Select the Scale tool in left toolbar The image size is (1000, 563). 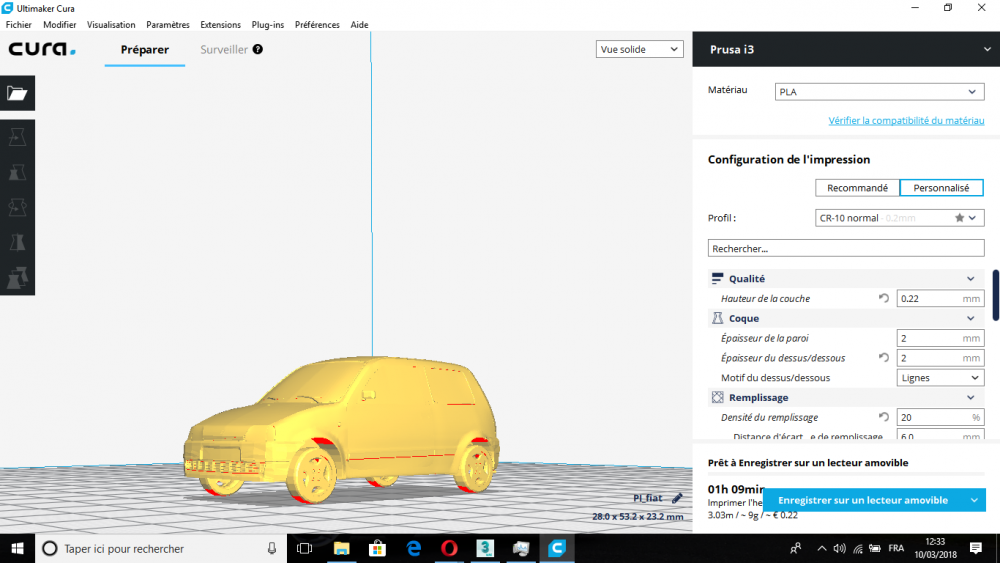(17, 172)
